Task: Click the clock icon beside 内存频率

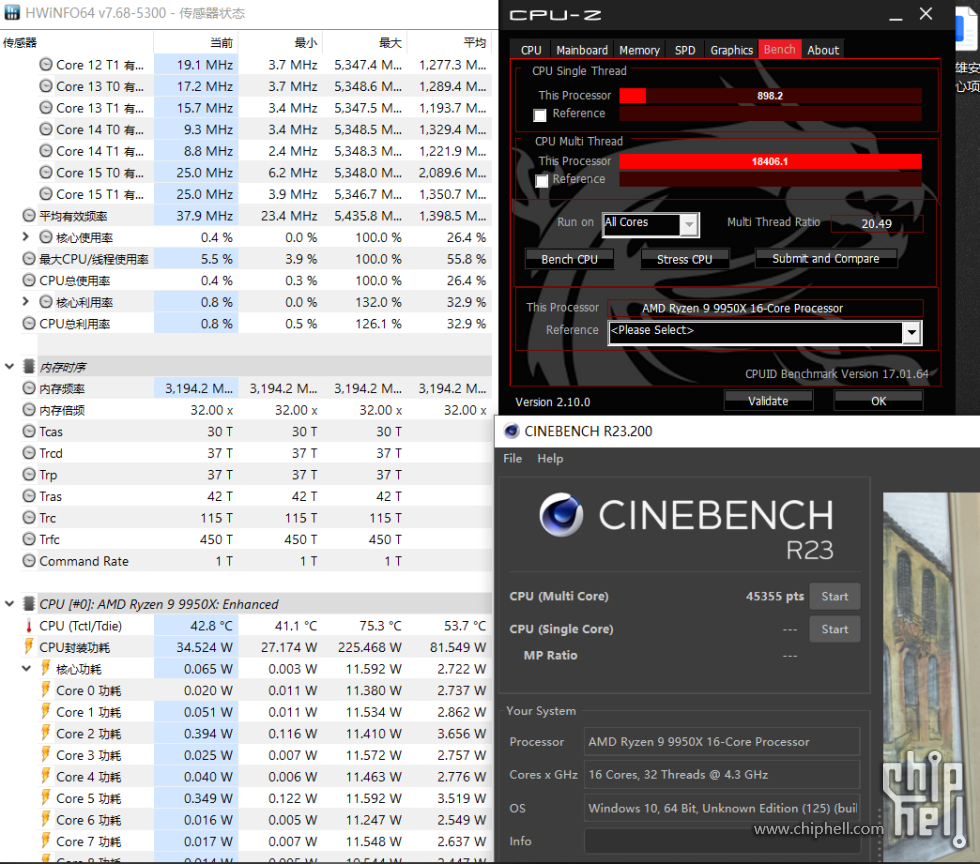Action: (x=29, y=389)
